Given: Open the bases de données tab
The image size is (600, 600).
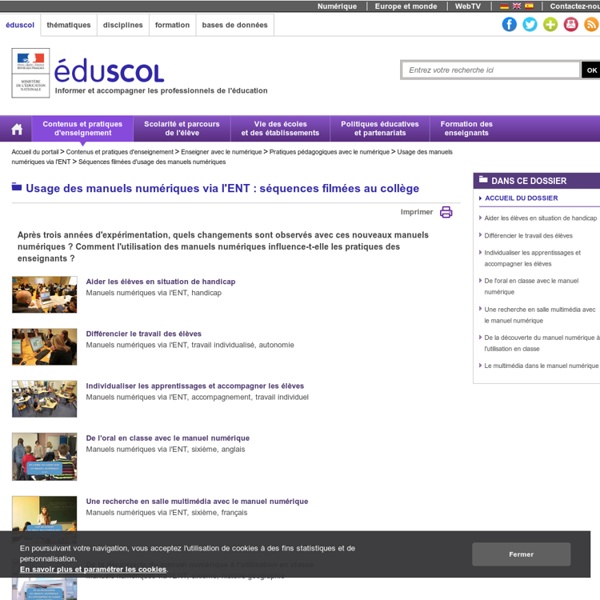Looking at the screenshot, I should point(235,25).
